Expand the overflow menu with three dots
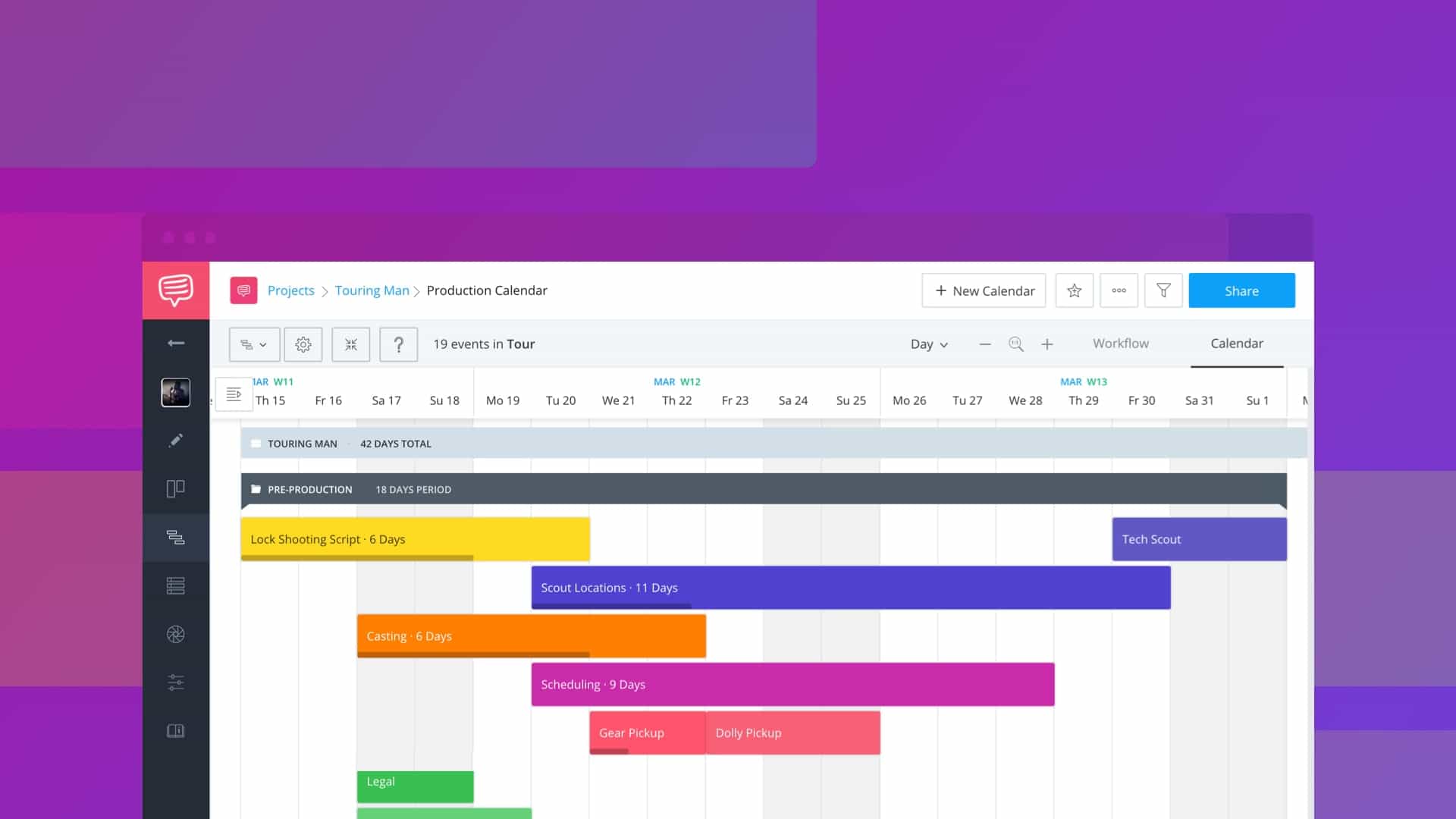Image resolution: width=1456 pixels, height=819 pixels. coord(1118,290)
